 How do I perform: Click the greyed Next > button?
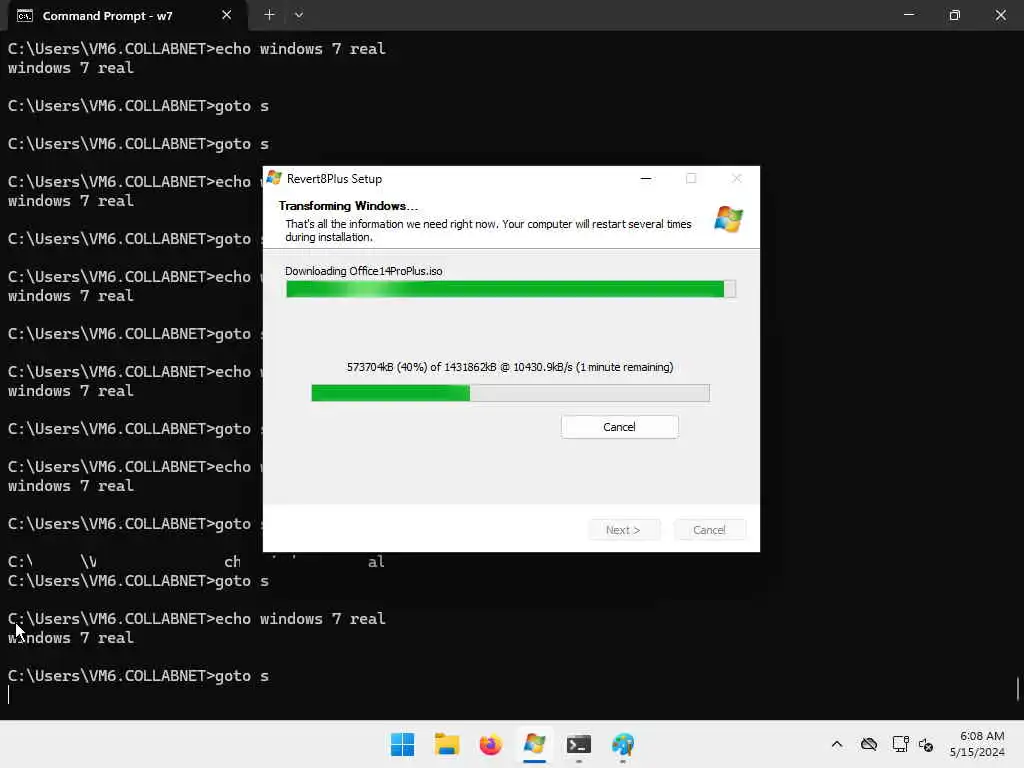[624, 530]
